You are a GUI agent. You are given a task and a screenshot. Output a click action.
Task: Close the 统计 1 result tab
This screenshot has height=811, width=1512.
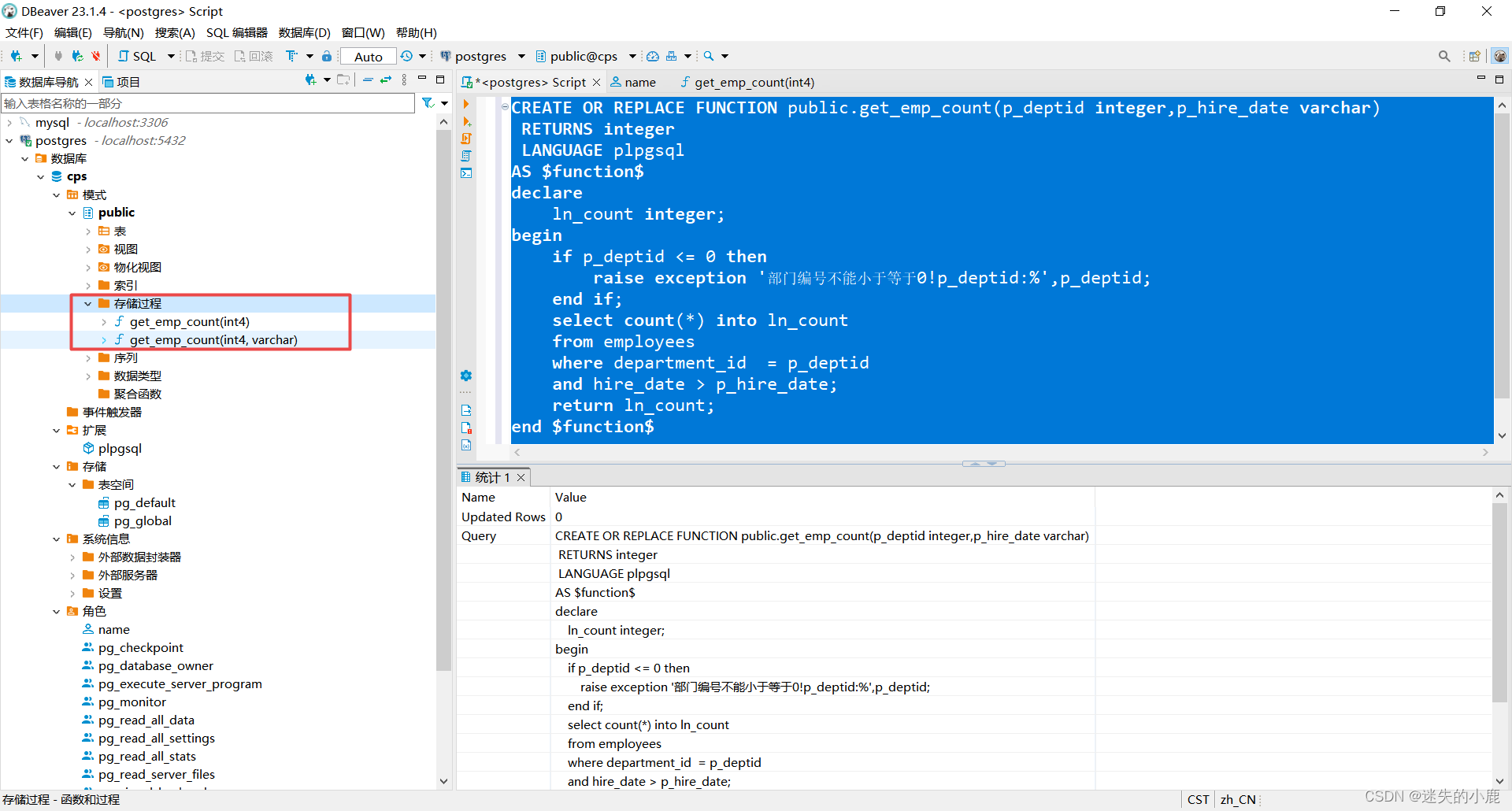521,477
